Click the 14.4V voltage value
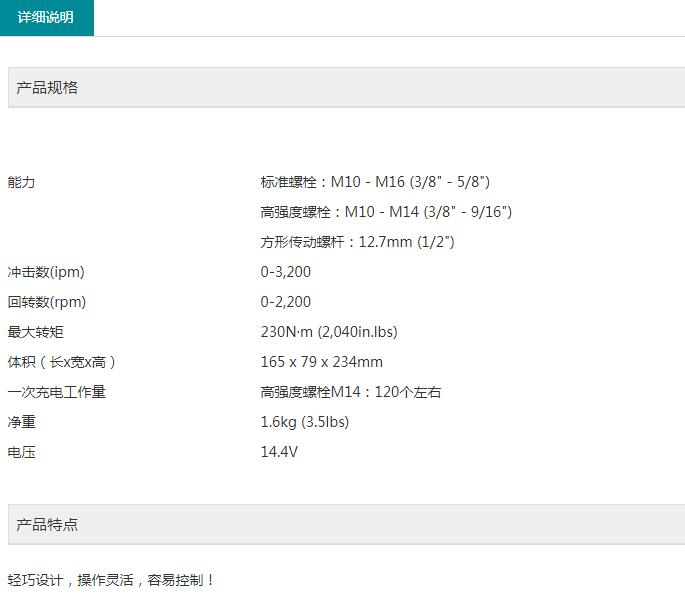Screen dimensions: 685x603 [x=279, y=452]
